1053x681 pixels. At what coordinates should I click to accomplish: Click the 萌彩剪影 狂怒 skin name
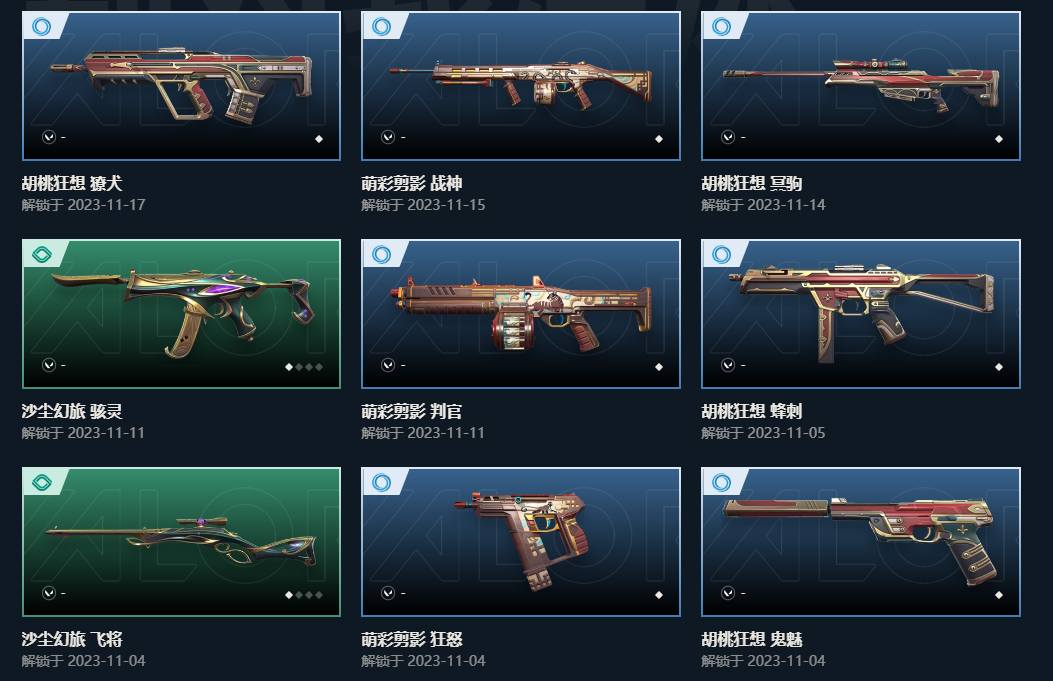tap(412, 639)
